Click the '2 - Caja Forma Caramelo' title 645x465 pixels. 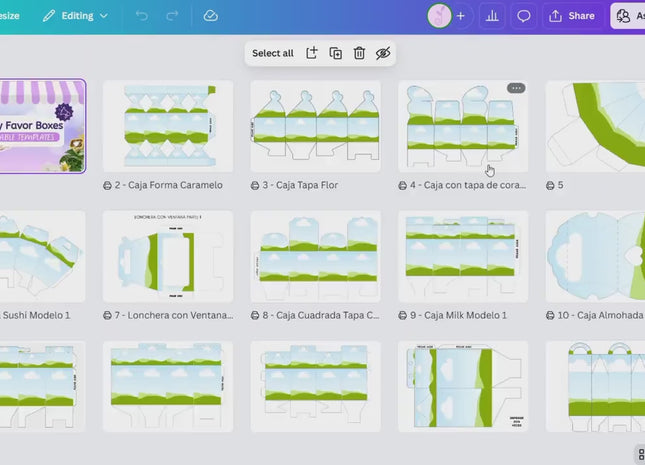coord(169,185)
